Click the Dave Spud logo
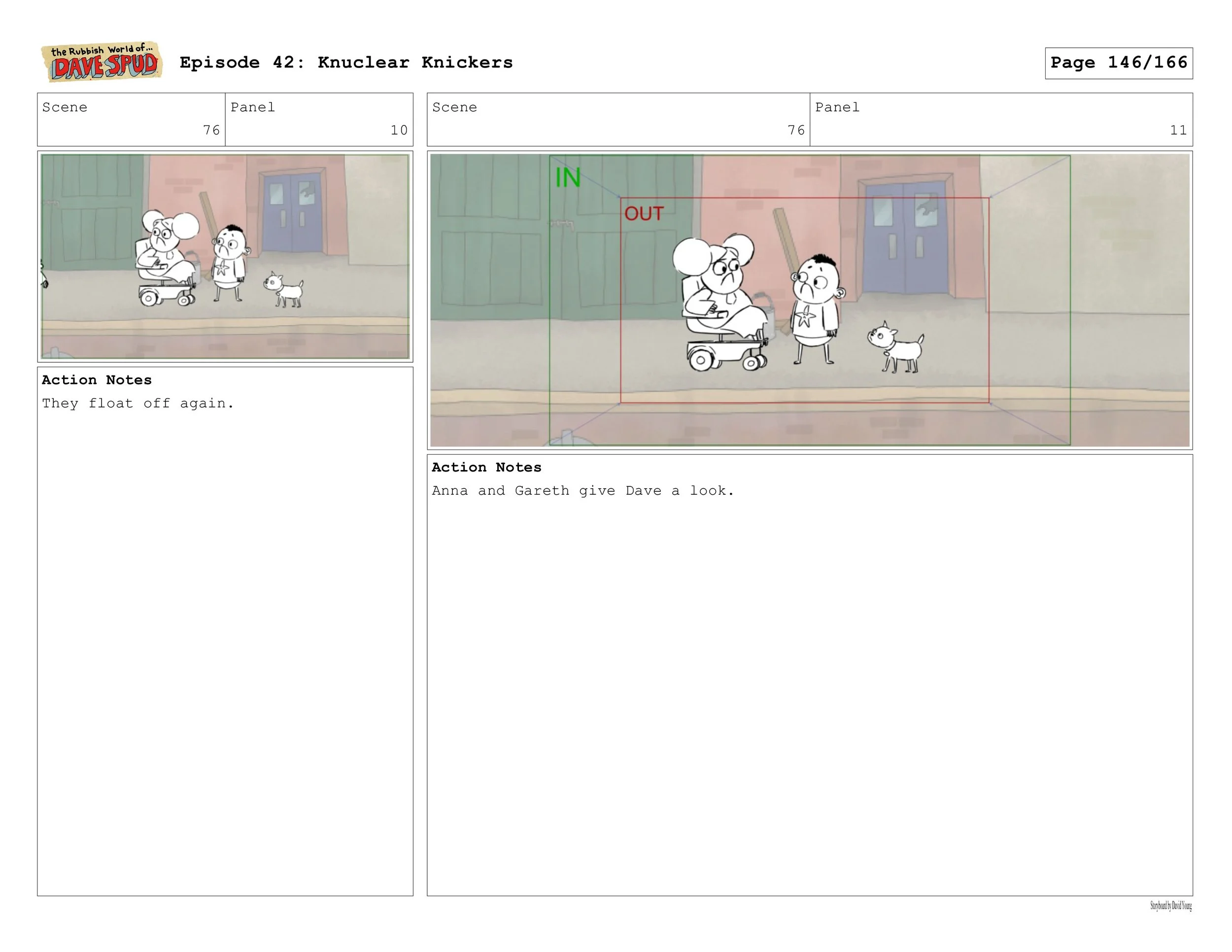This screenshot has height=952, width=1232. click(102, 62)
